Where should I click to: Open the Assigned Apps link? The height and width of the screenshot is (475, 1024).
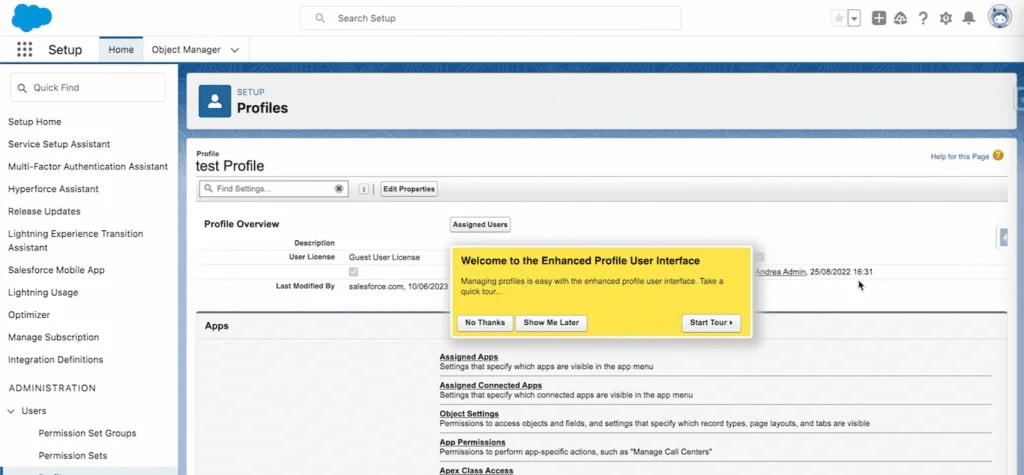click(x=469, y=357)
